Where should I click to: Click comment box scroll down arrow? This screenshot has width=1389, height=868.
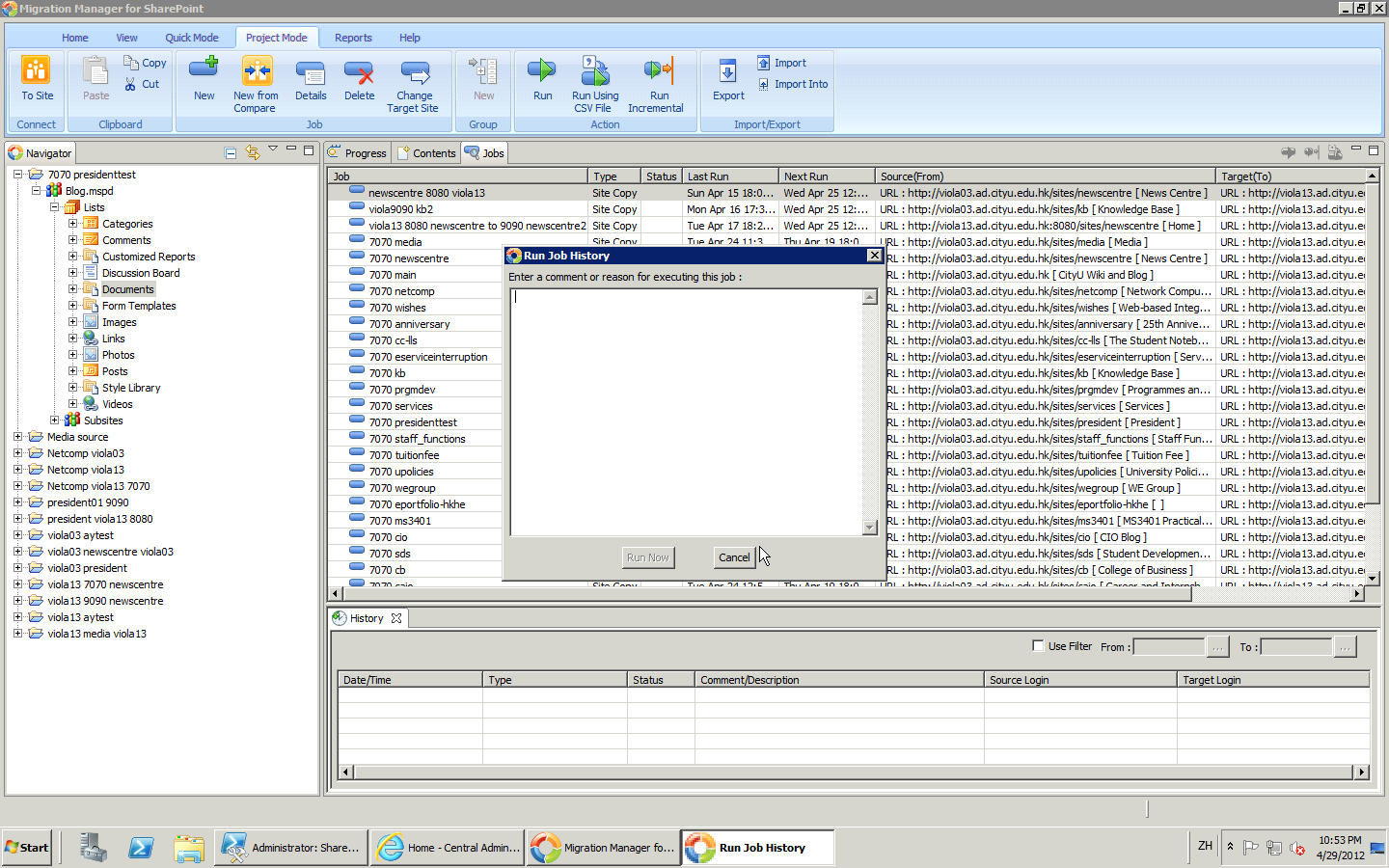point(869,528)
